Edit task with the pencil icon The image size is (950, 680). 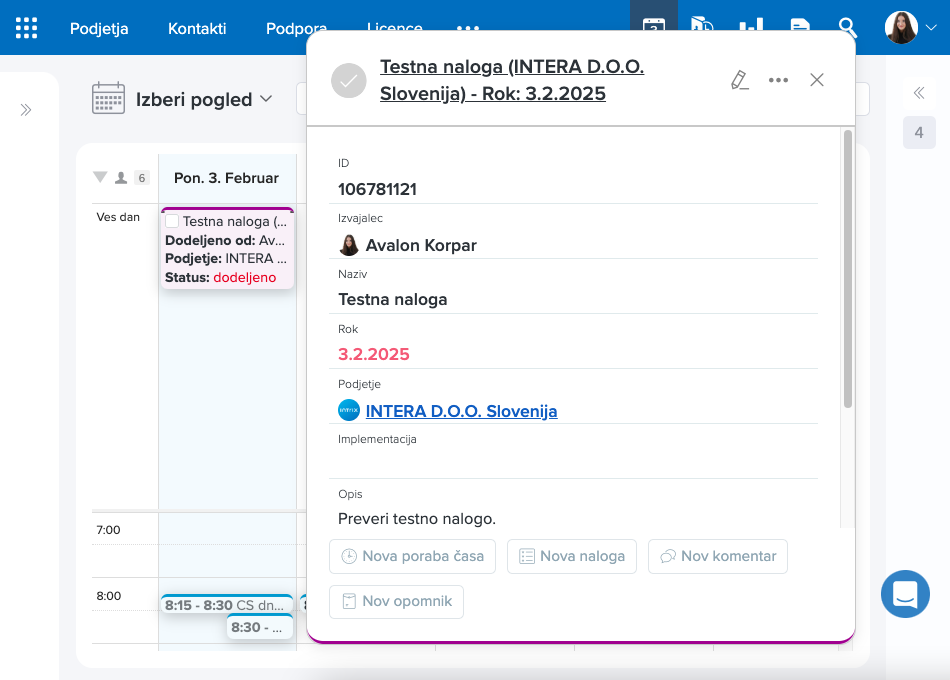coord(739,80)
